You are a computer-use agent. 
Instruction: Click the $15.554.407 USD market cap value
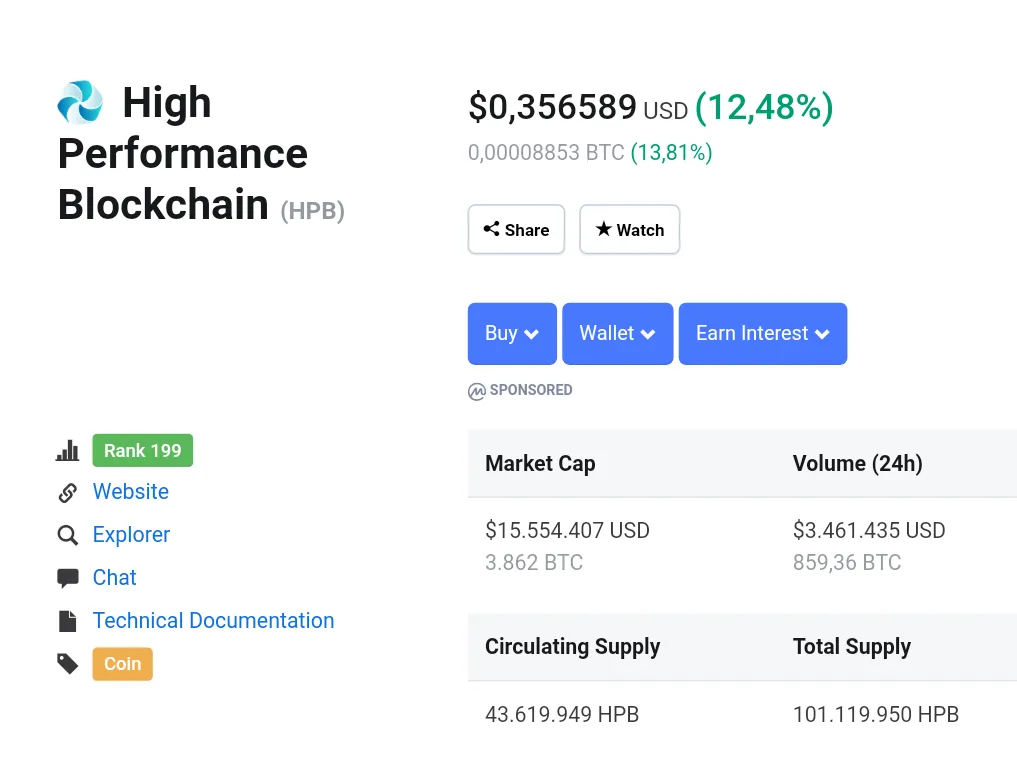[568, 530]
